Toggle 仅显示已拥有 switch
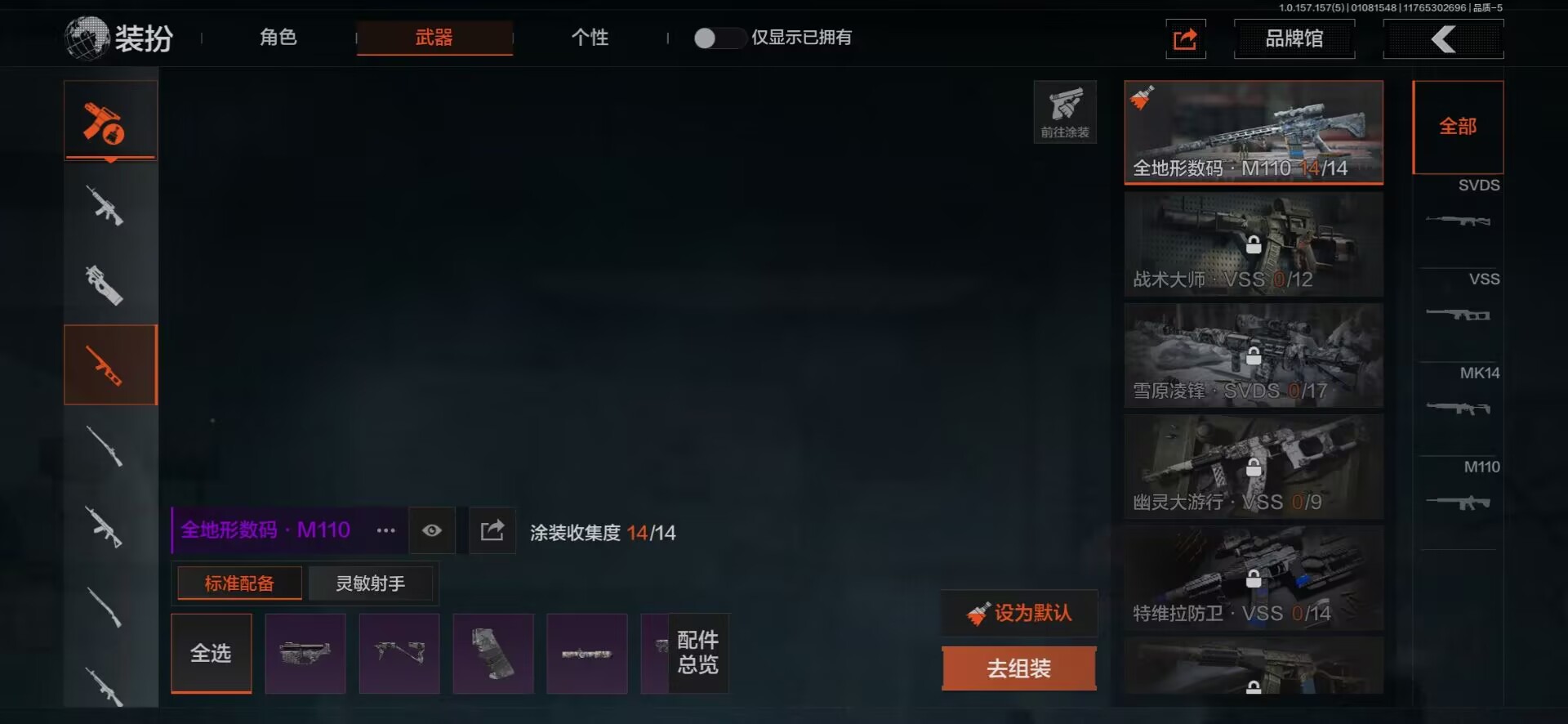Viewport: 1568px width, 724px height. pos(719,38)
